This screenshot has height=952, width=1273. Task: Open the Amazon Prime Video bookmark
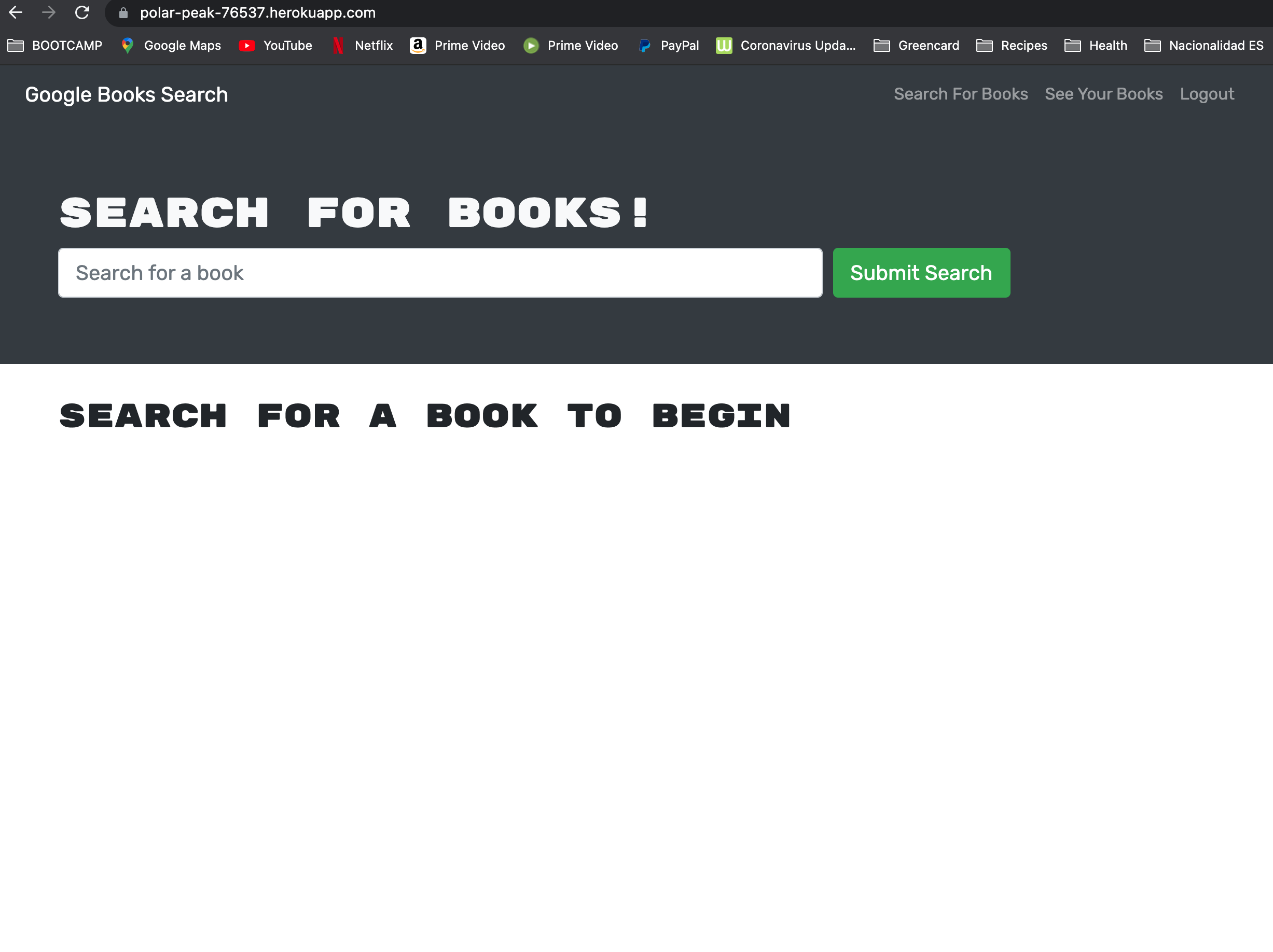pyautogui.click(x=458, y=46)
